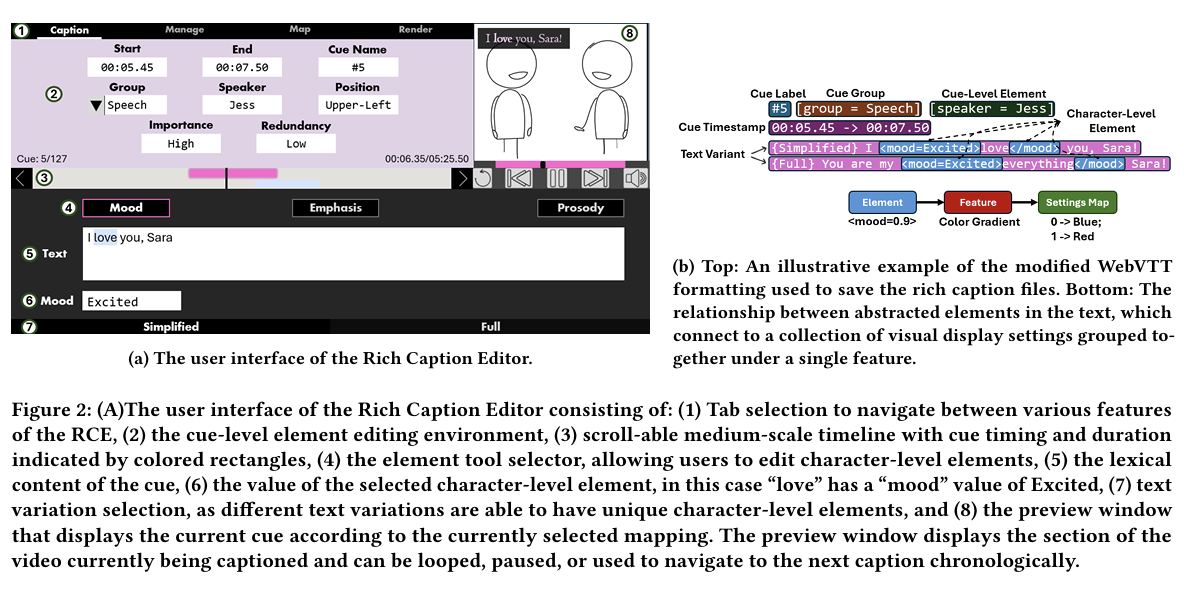Select the Full text variation
This screenshot has width=1192, height=600.
(x=490, y=326)
